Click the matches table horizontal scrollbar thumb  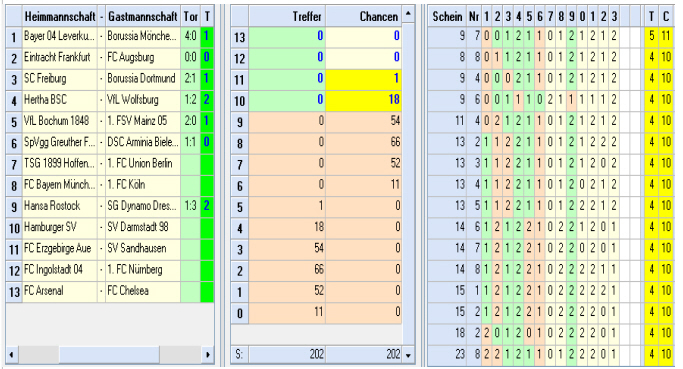109,355
